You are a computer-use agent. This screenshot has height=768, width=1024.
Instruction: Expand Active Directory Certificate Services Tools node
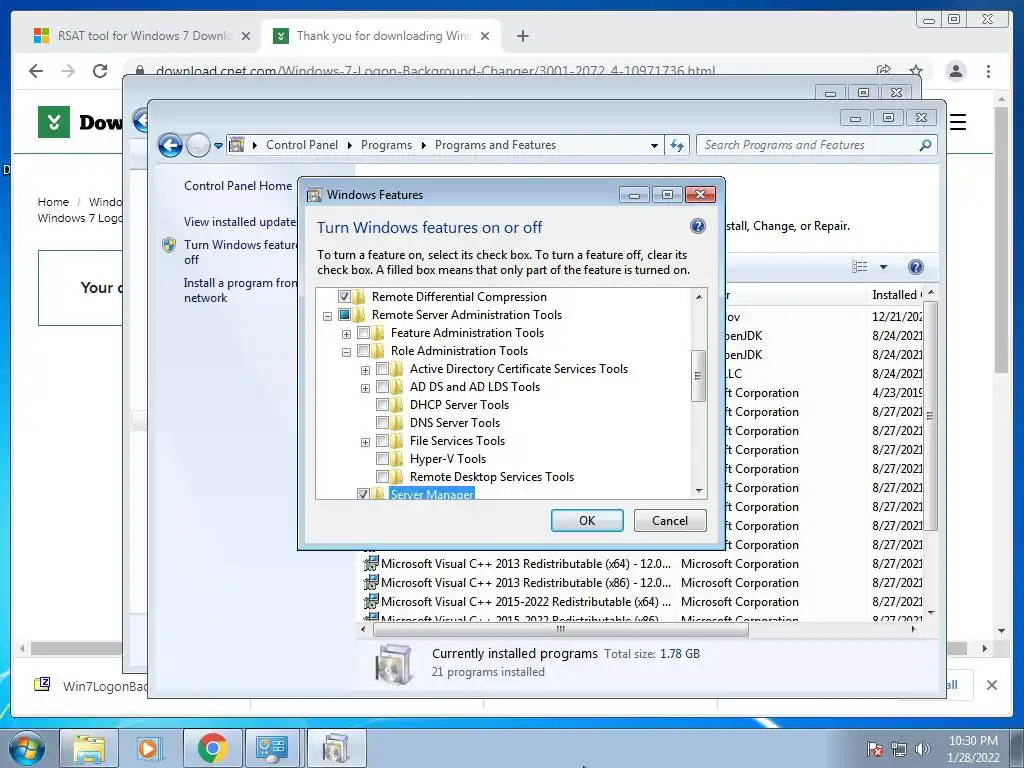tap(365, 370)
